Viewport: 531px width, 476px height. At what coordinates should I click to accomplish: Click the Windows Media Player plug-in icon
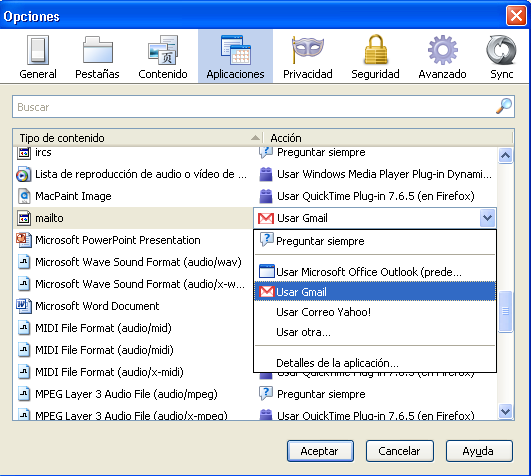[266, 174]
